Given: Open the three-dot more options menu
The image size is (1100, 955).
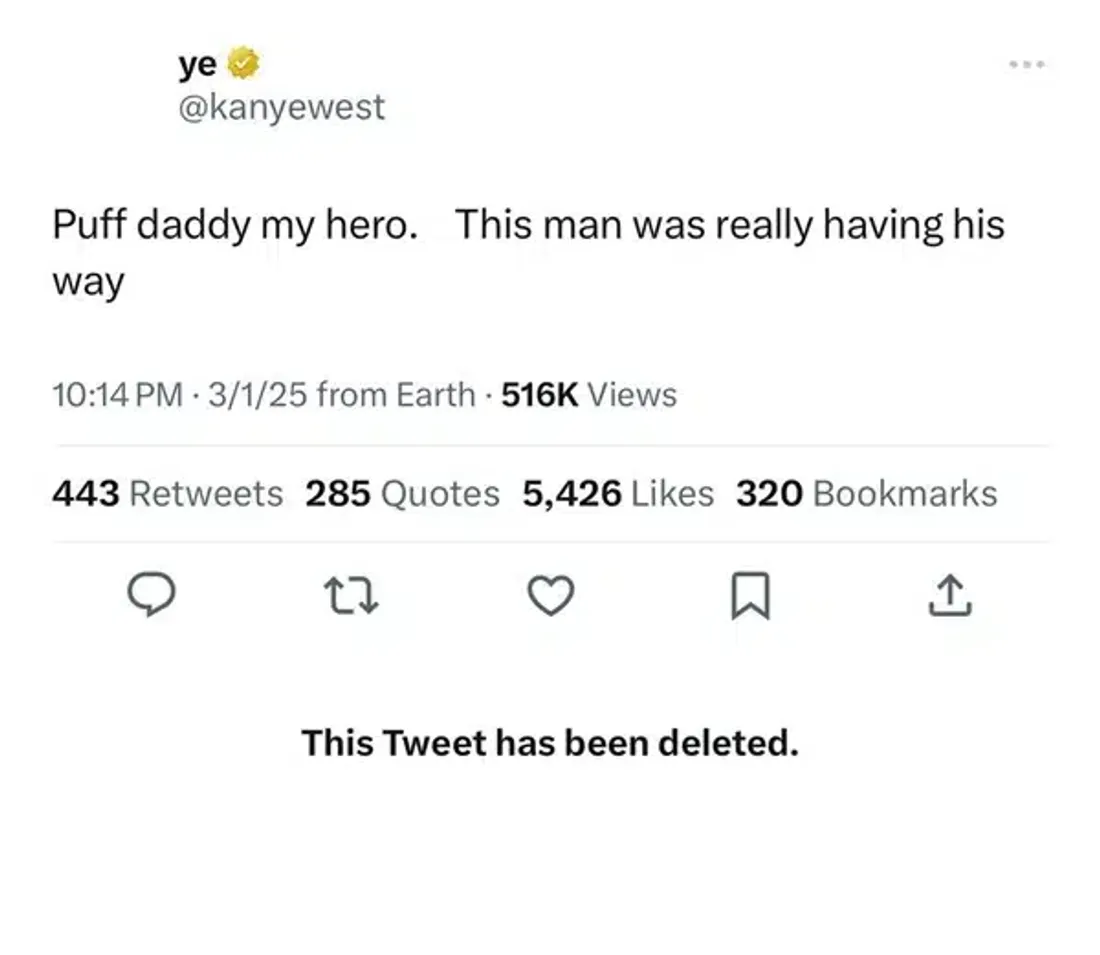Looking at the screenshot, I should pos(1027,64).
